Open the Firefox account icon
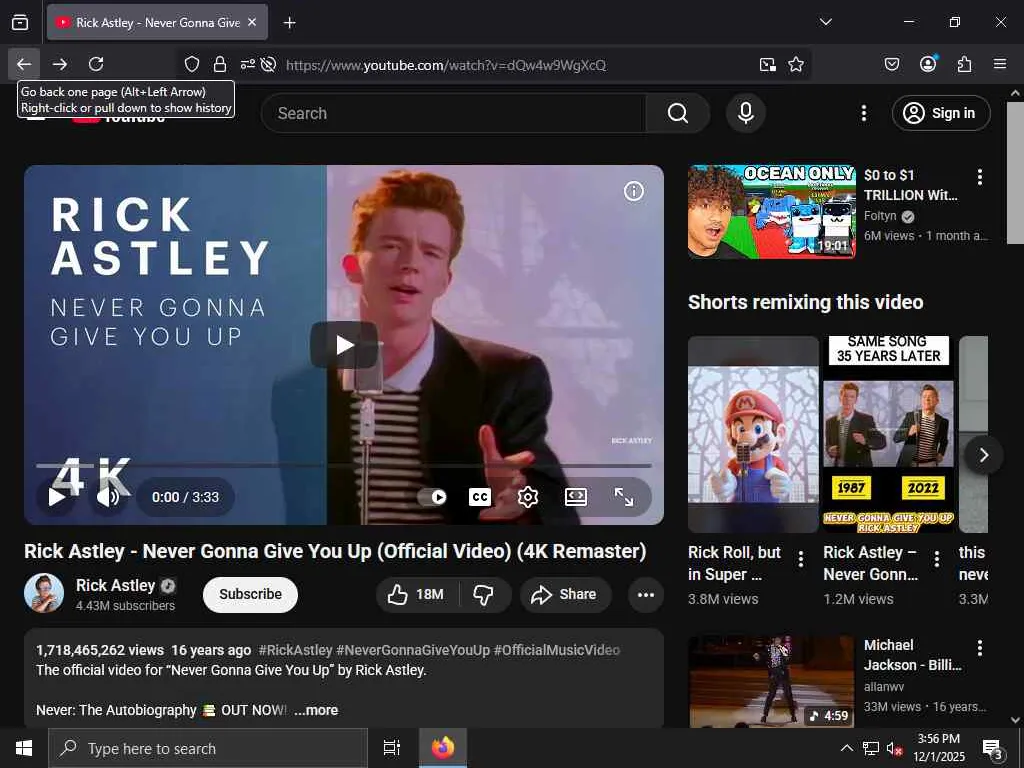Image resolution: width=1024 pixels, height=768 pixels. click(x=928, y=64)
